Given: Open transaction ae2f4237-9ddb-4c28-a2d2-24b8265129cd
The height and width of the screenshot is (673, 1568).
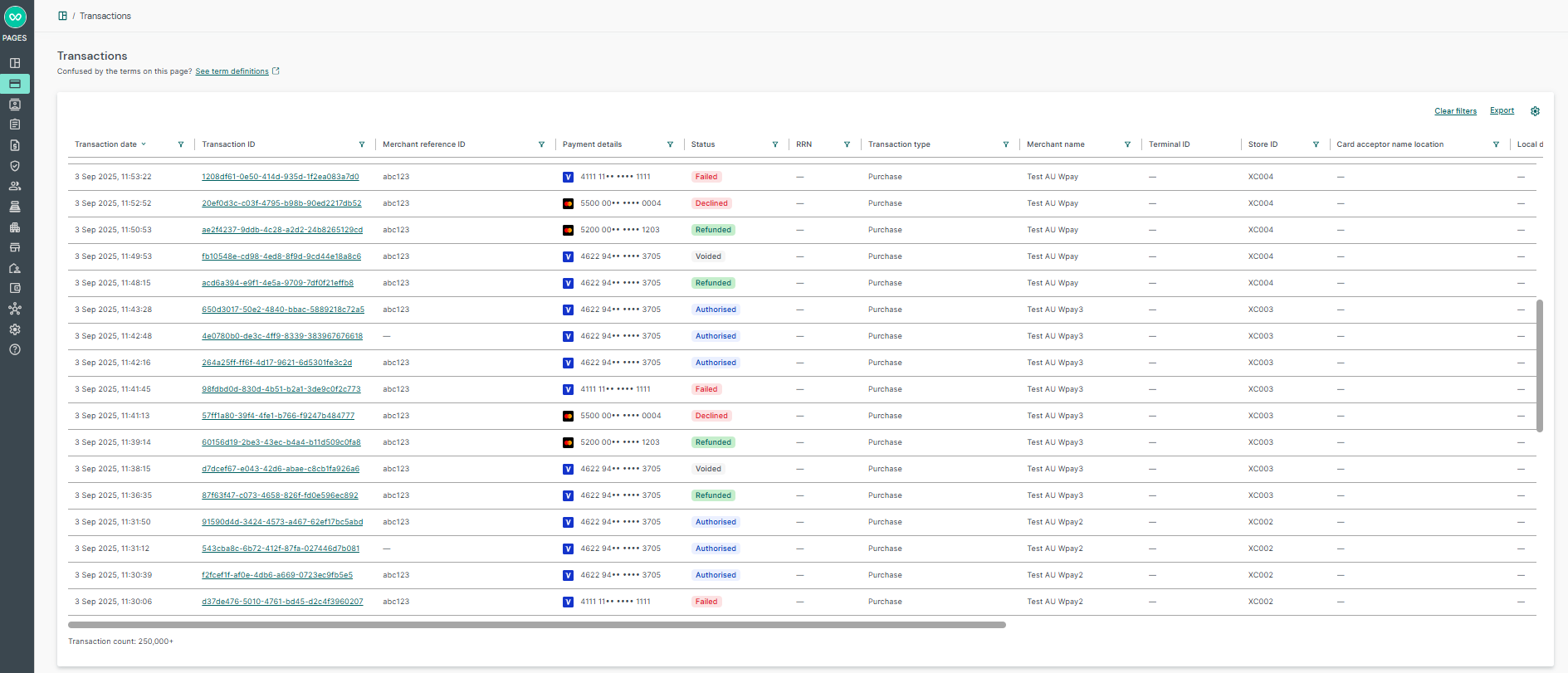Looking at the screenshot, I should [282, 230].
